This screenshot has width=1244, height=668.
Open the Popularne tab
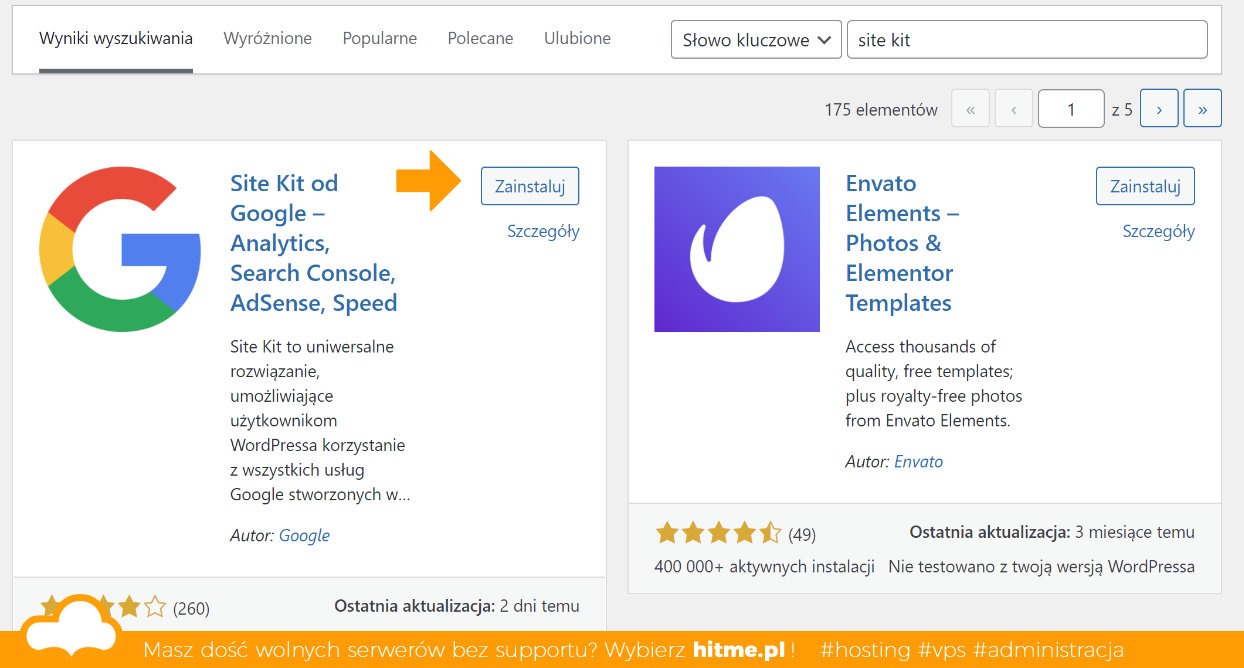(380, 38)
